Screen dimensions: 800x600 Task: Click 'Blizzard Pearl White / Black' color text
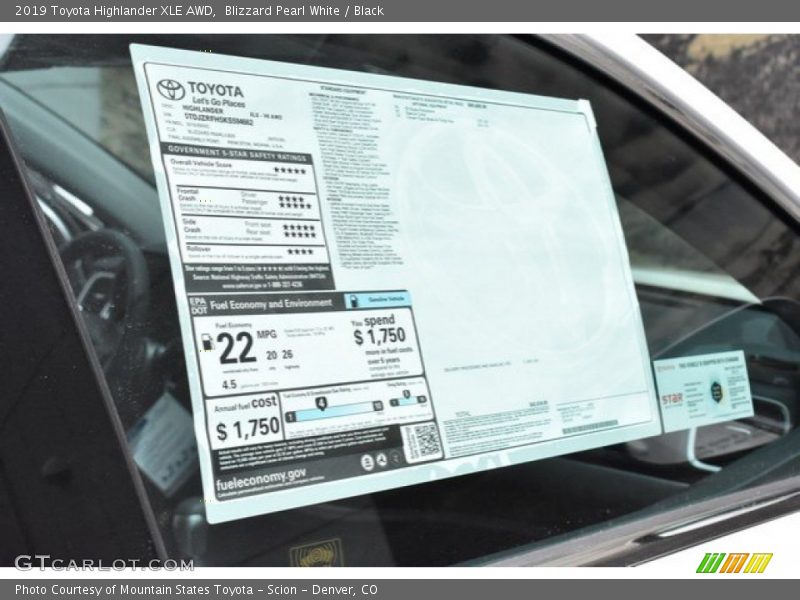pos(304,11)
